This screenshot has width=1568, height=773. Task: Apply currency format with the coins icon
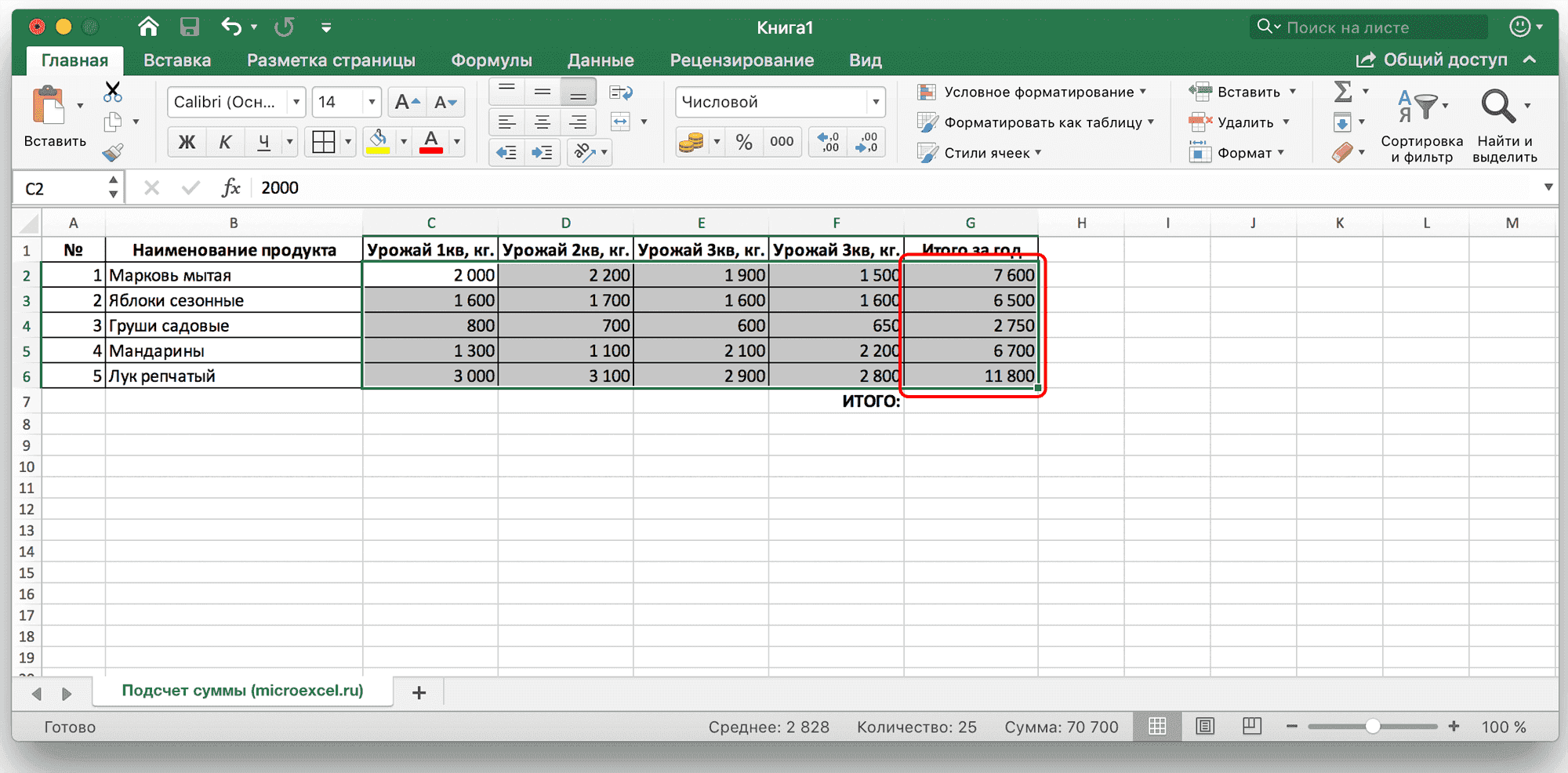coord(693,142)
